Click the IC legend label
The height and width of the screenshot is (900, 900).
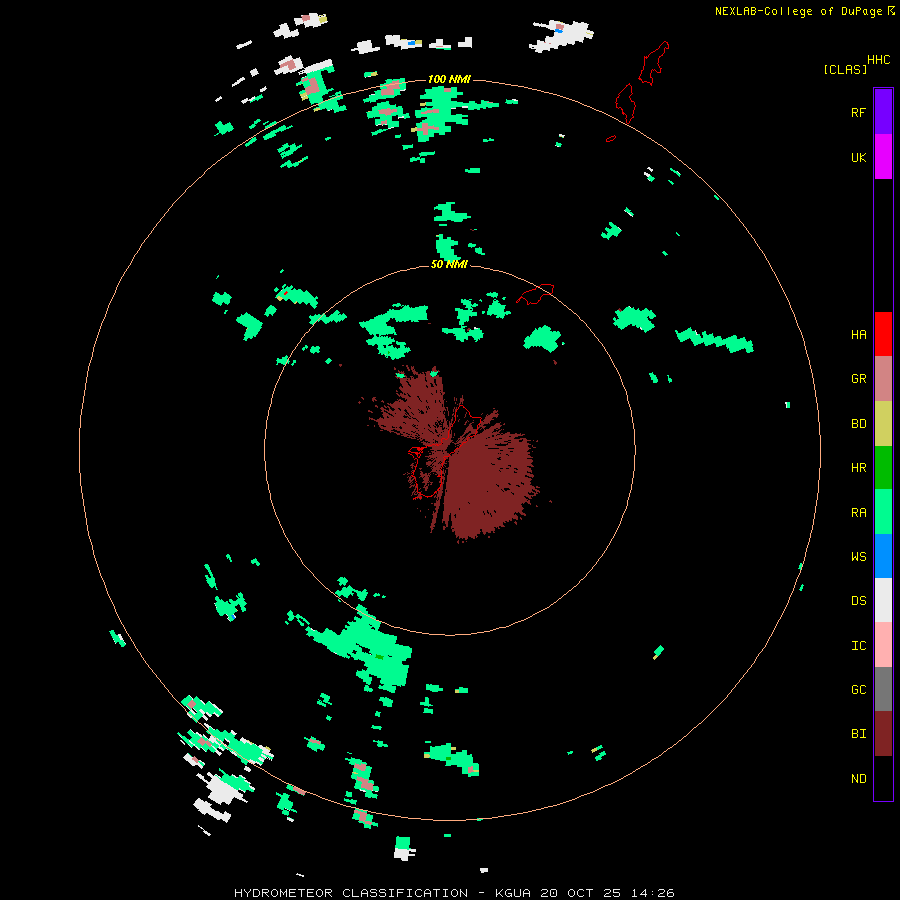tap(858, 646)
